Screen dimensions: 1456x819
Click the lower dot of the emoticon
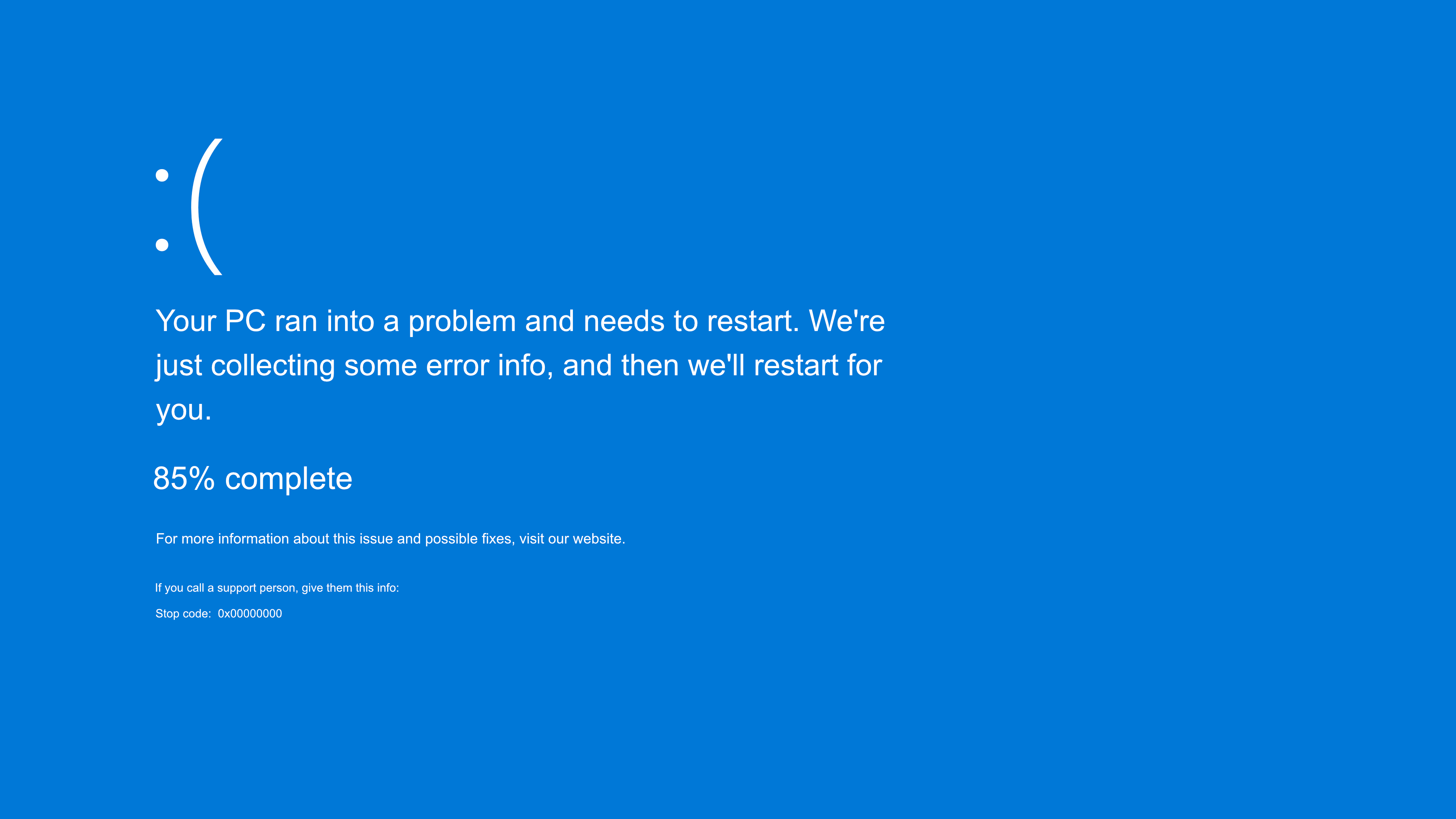click(x=162, y=245)
